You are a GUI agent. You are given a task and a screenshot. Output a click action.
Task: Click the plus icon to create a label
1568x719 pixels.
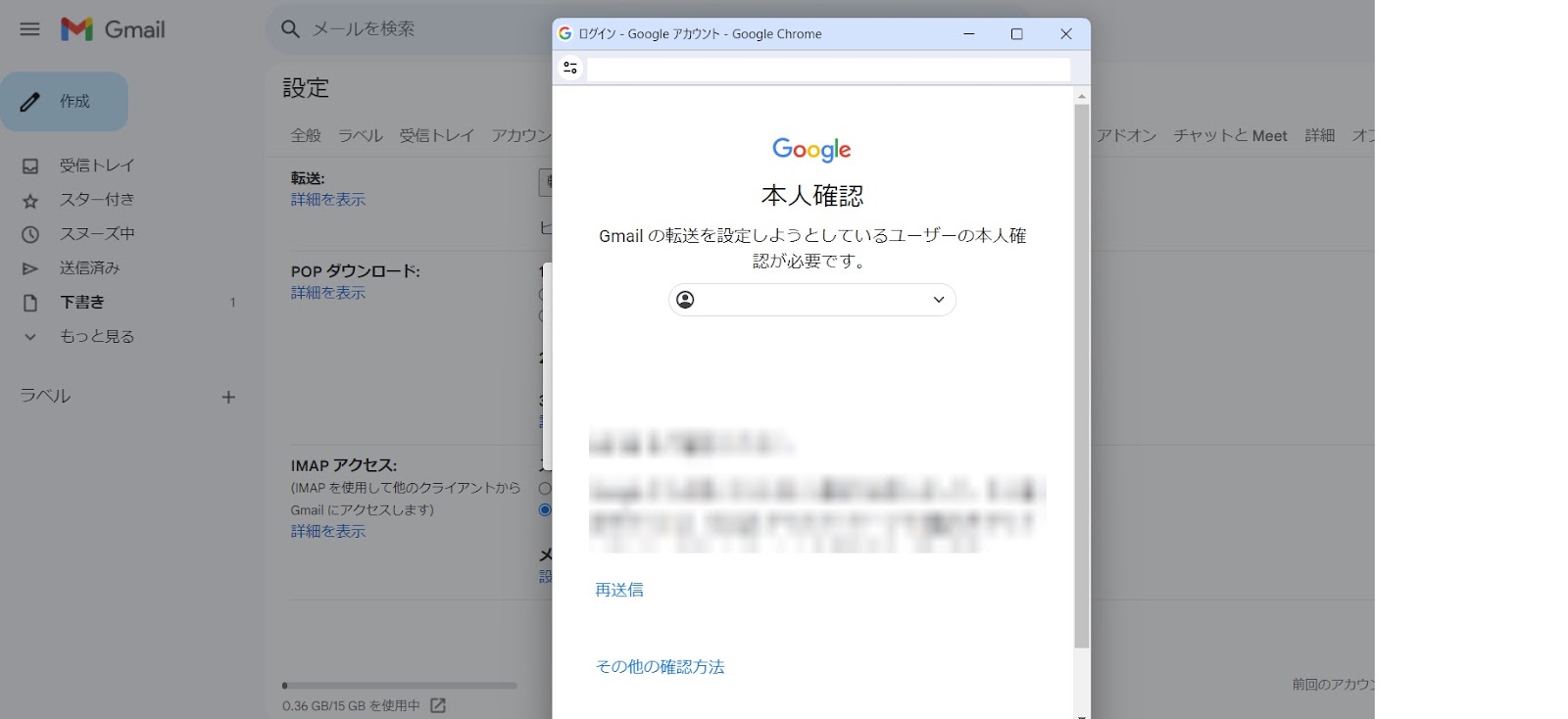click(228, 397)
